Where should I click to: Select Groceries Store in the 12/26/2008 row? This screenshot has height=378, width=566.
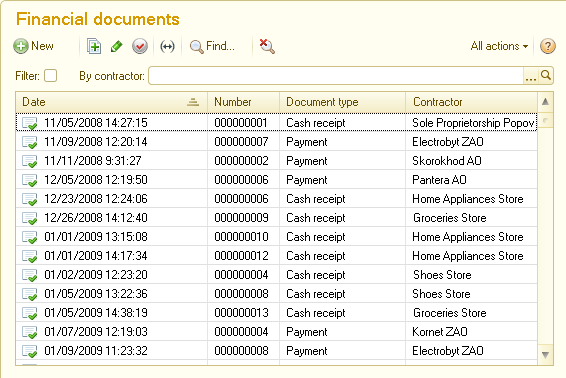click(x=449, y=218)
